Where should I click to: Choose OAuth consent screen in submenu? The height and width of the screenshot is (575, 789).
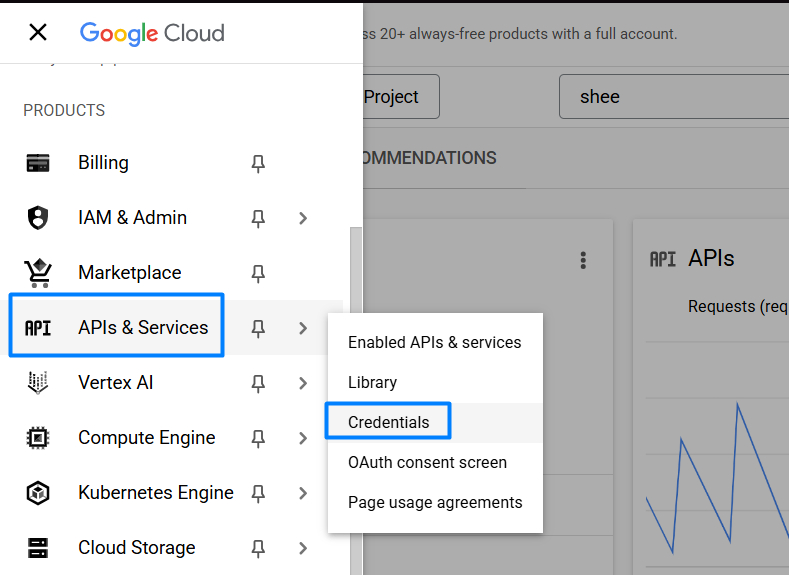(x=435, y=462)
